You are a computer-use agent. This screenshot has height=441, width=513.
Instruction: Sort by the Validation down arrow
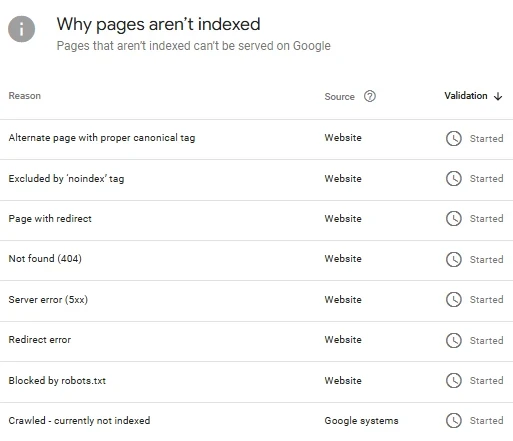tap(498, 96)
